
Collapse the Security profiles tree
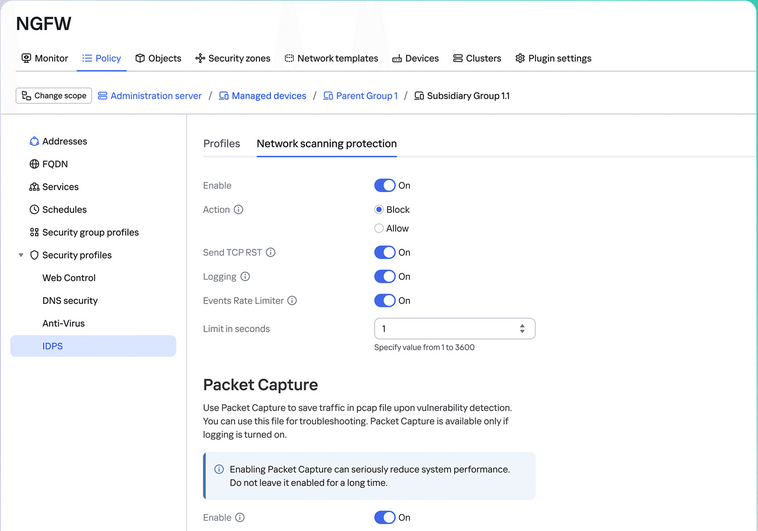coord(21,255)
